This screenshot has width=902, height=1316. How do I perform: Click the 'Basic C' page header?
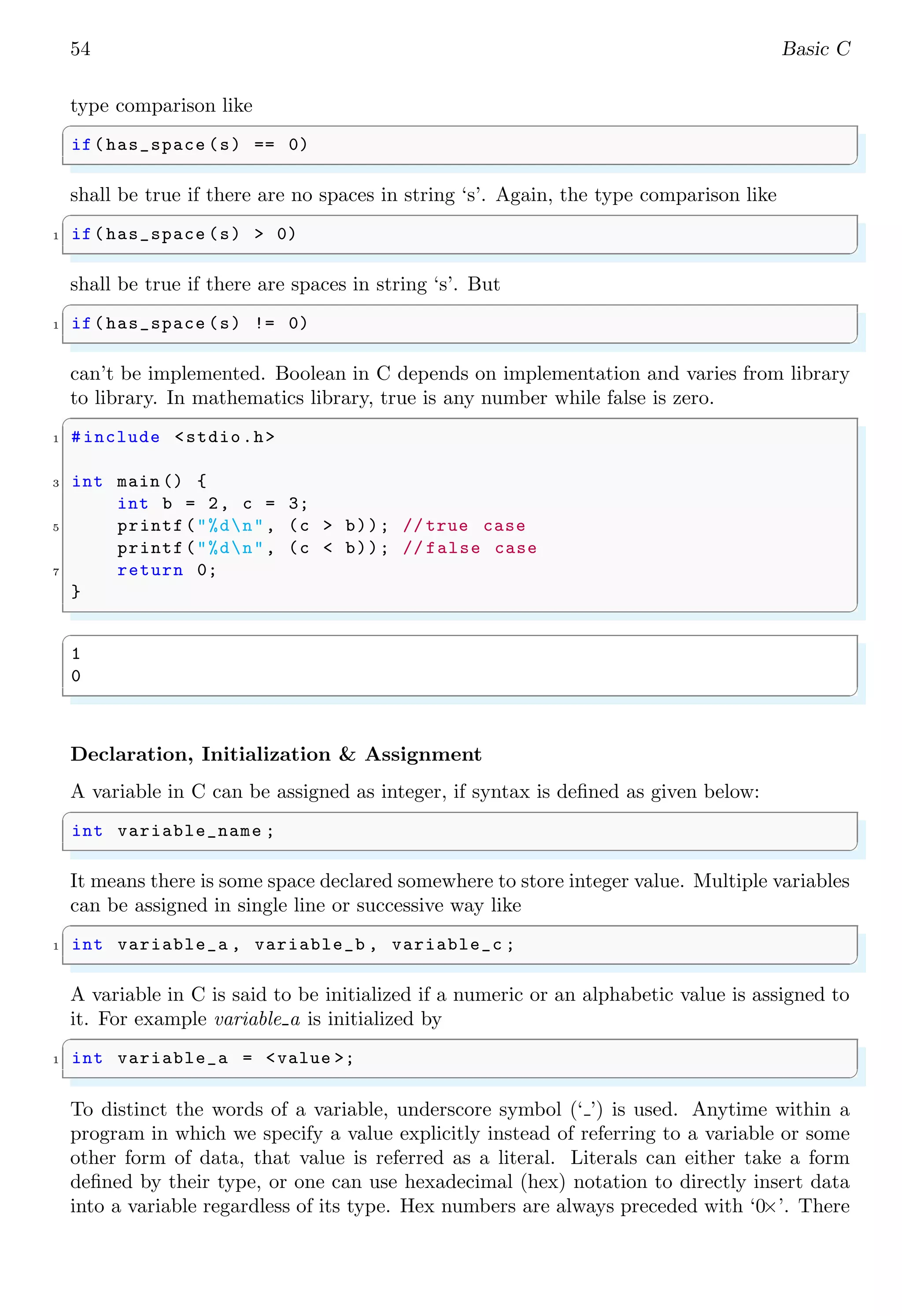815,49
